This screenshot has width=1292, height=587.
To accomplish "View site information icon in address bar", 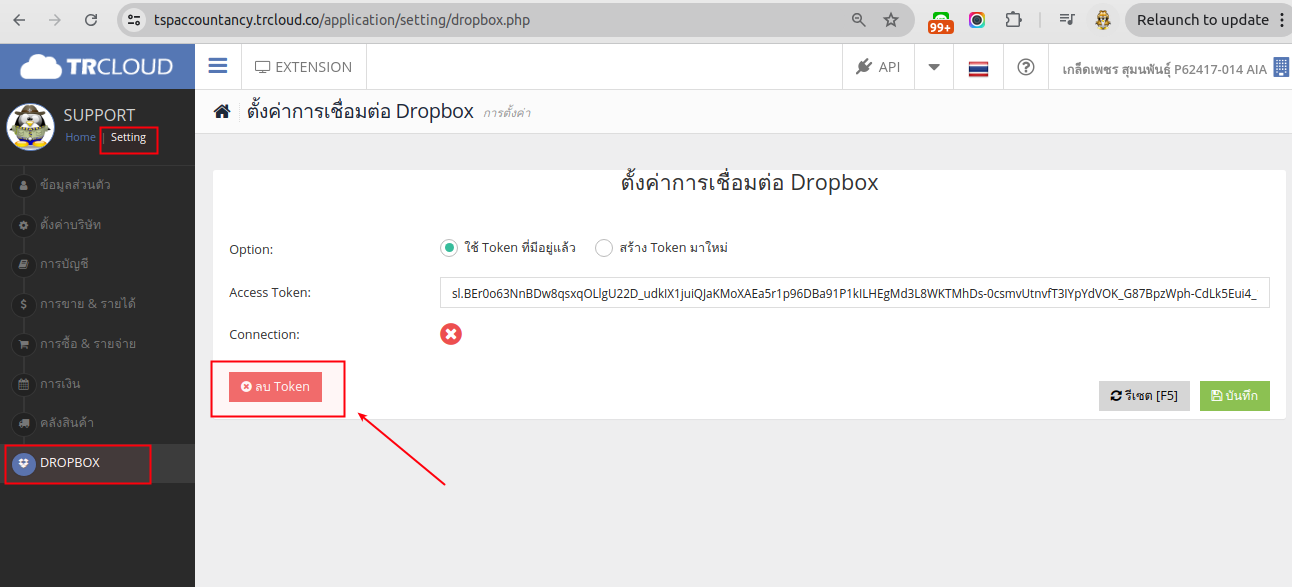I will point(135,20).
